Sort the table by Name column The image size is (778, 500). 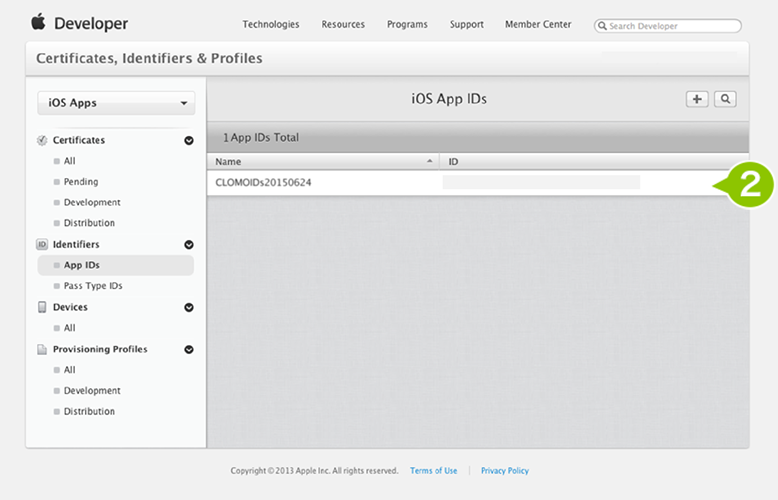coord(323,162)
